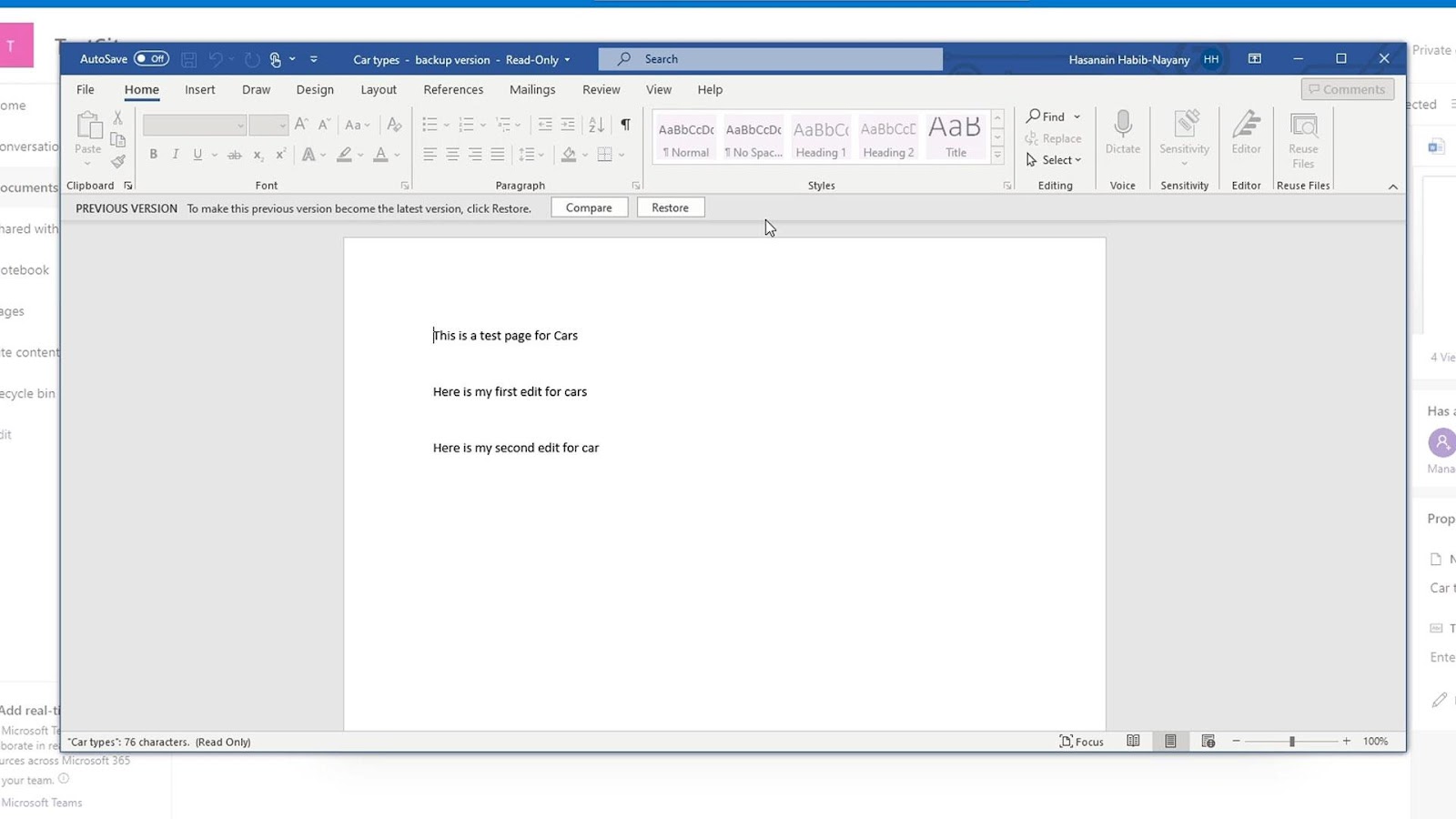The width and height of the screenshot is (1456, 819).
Task: Click the Compare button
Action: (589, 207)
